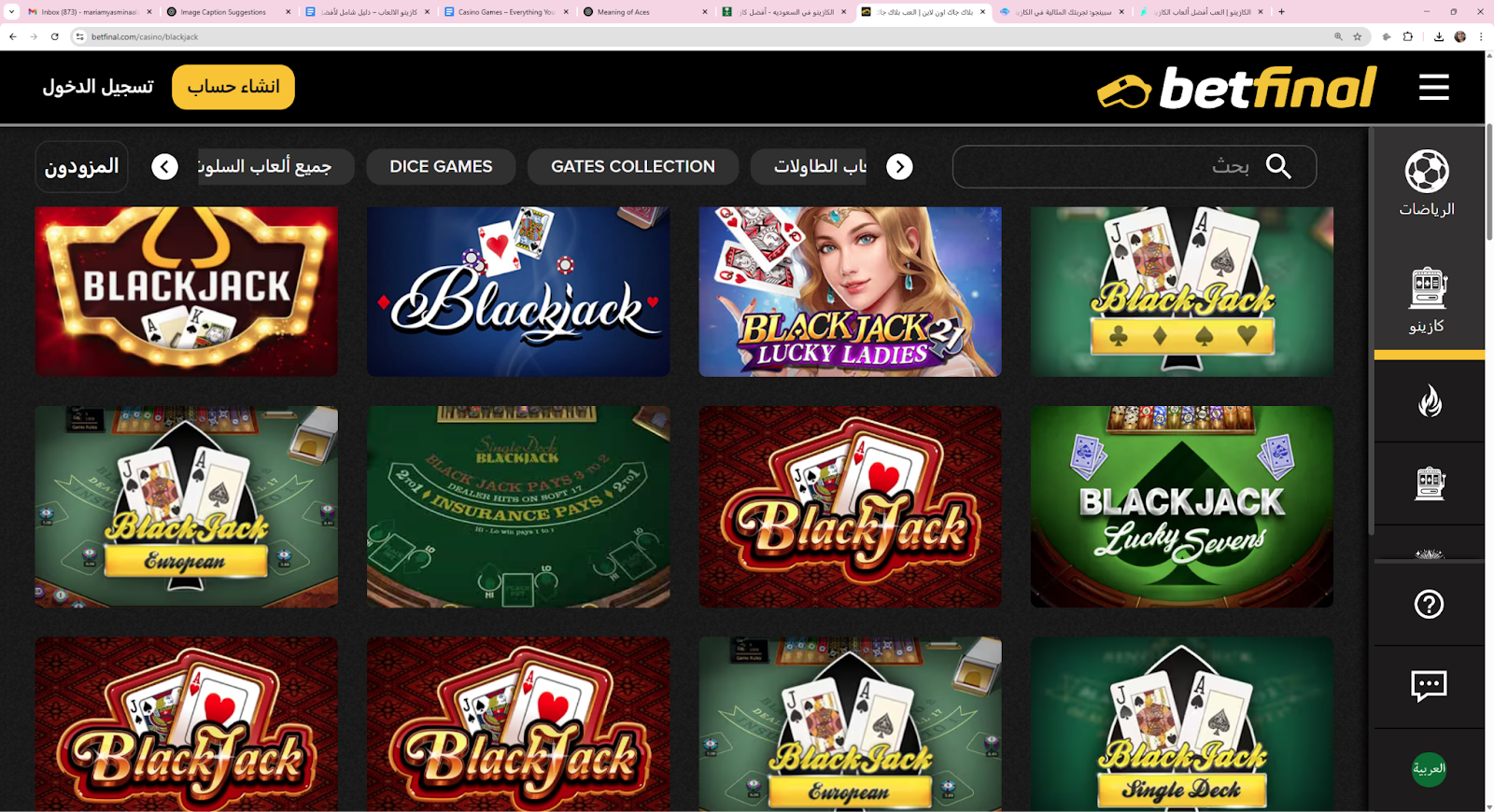Switch to the Gmail Inbox browser tab
The width and height of the screenshot is (1494, 812).
89,12
